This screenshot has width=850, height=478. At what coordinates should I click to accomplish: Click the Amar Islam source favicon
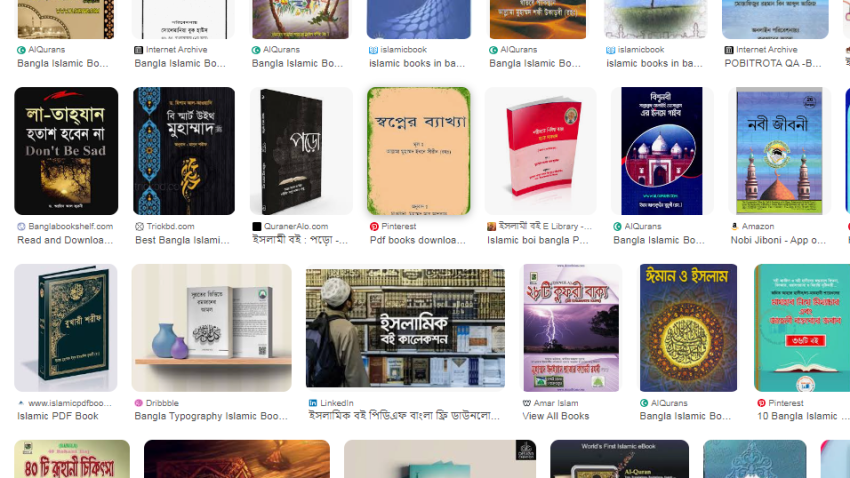(x=526, y=403)
